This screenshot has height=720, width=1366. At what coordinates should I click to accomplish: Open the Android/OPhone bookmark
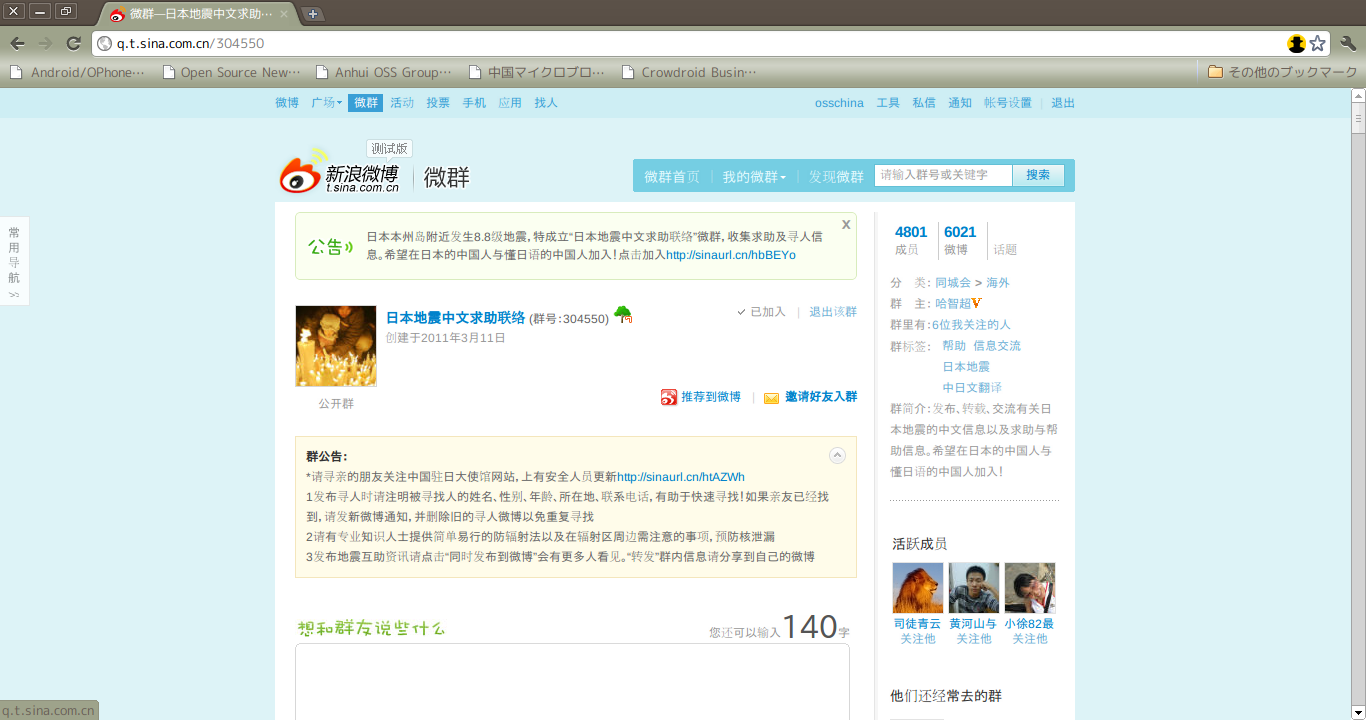tap(78, 72)
